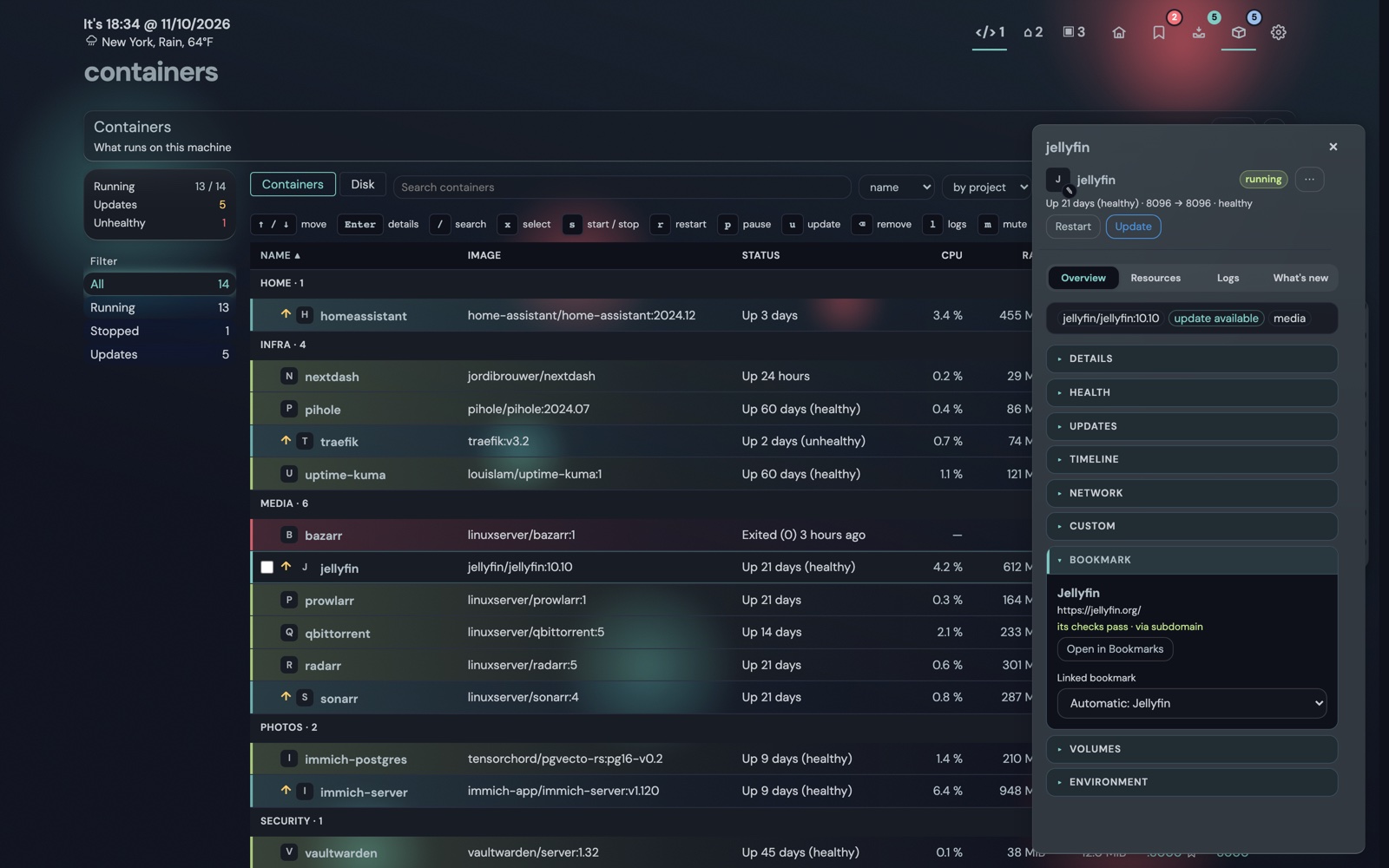Screen dimensions: 1389x868
Task: Filter by All containers
Action: [160, 284]
